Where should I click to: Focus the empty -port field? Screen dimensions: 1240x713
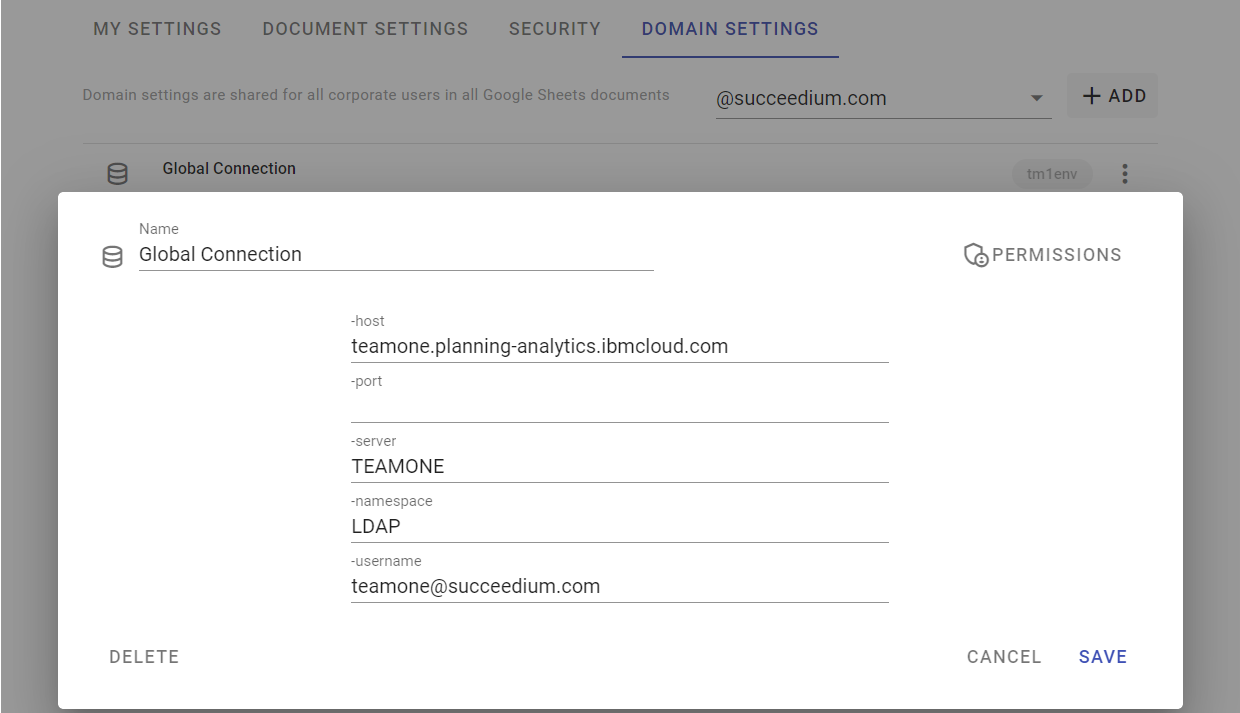click(620, 407)
